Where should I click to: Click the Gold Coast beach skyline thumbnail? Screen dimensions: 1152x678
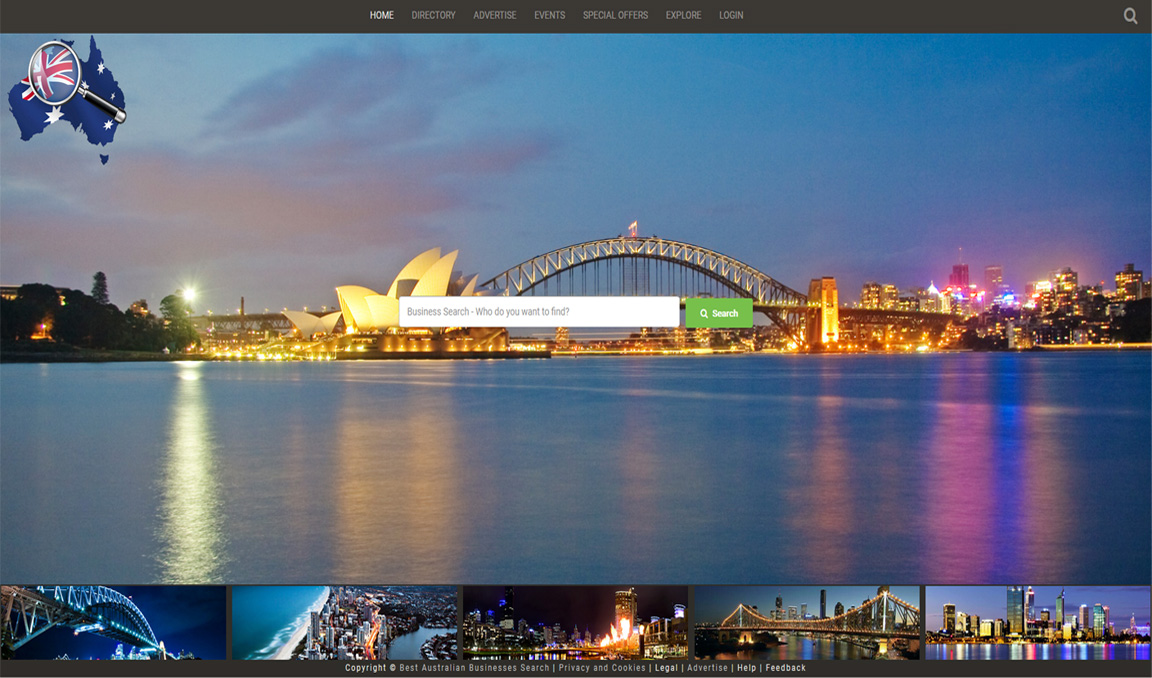pos(343,620)
